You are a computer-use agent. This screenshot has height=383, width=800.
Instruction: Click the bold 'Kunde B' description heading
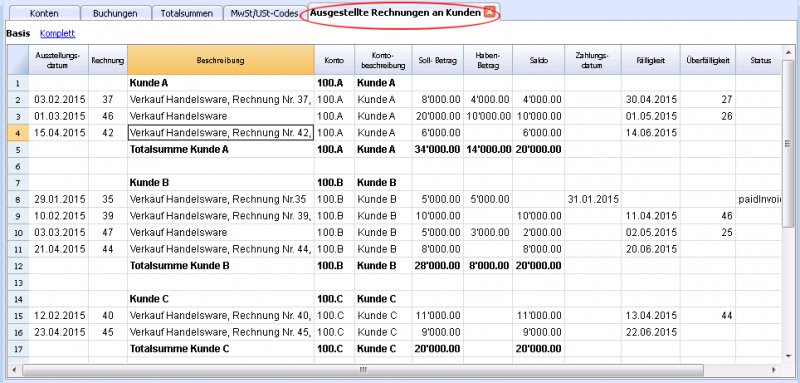click(x=220, y=183)
